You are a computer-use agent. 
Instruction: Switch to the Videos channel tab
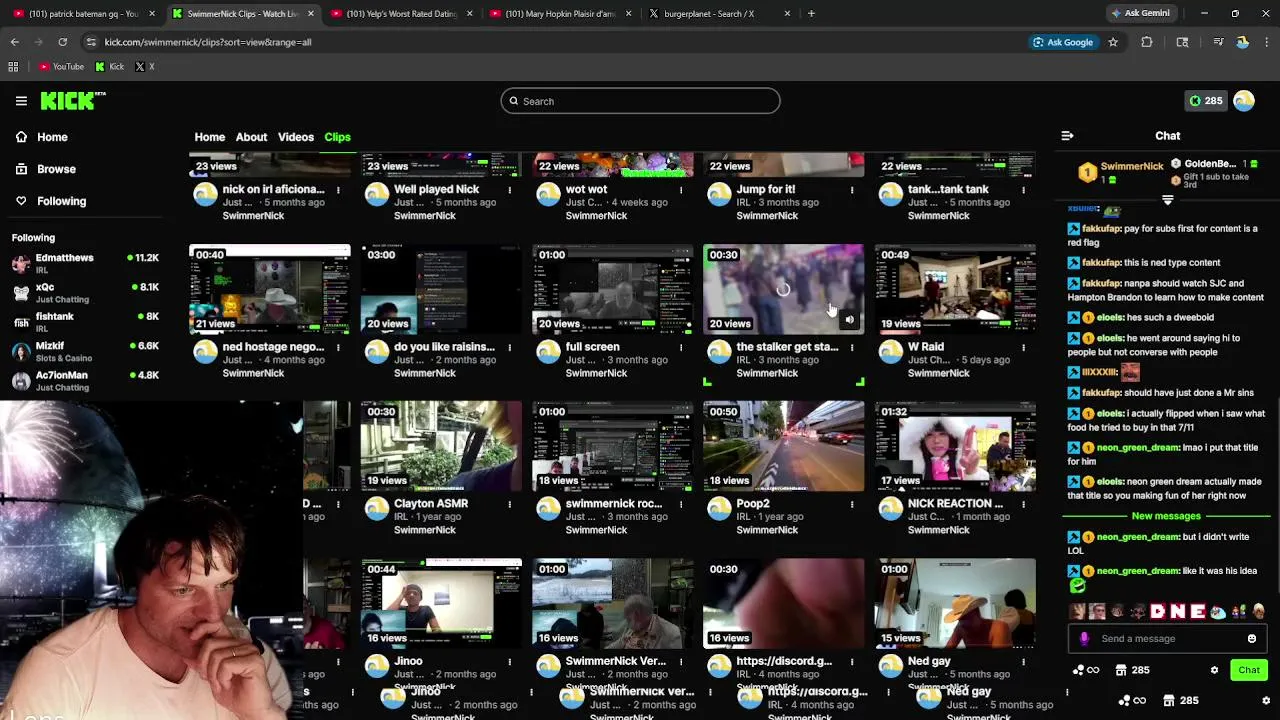[x=296, y=137]
